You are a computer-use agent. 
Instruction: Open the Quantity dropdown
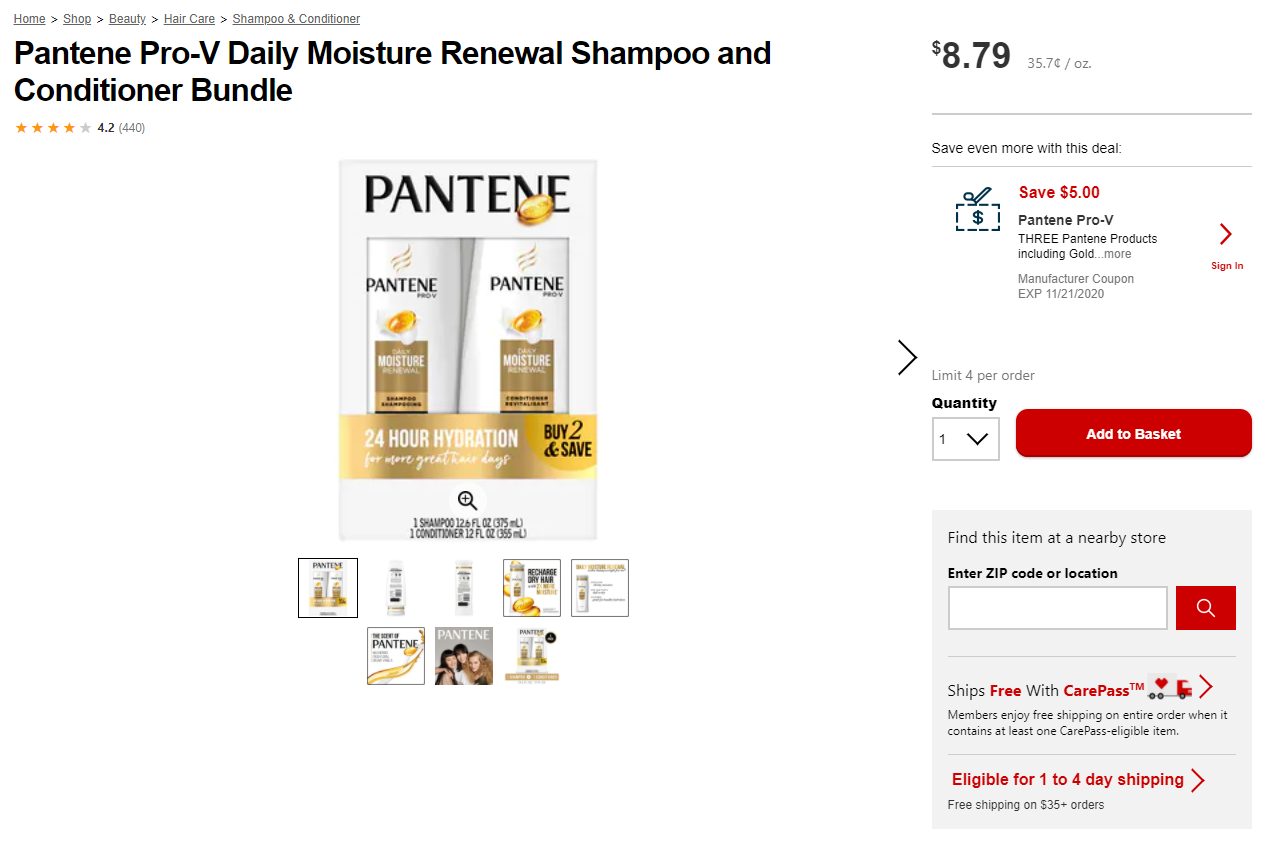[965, 439]
